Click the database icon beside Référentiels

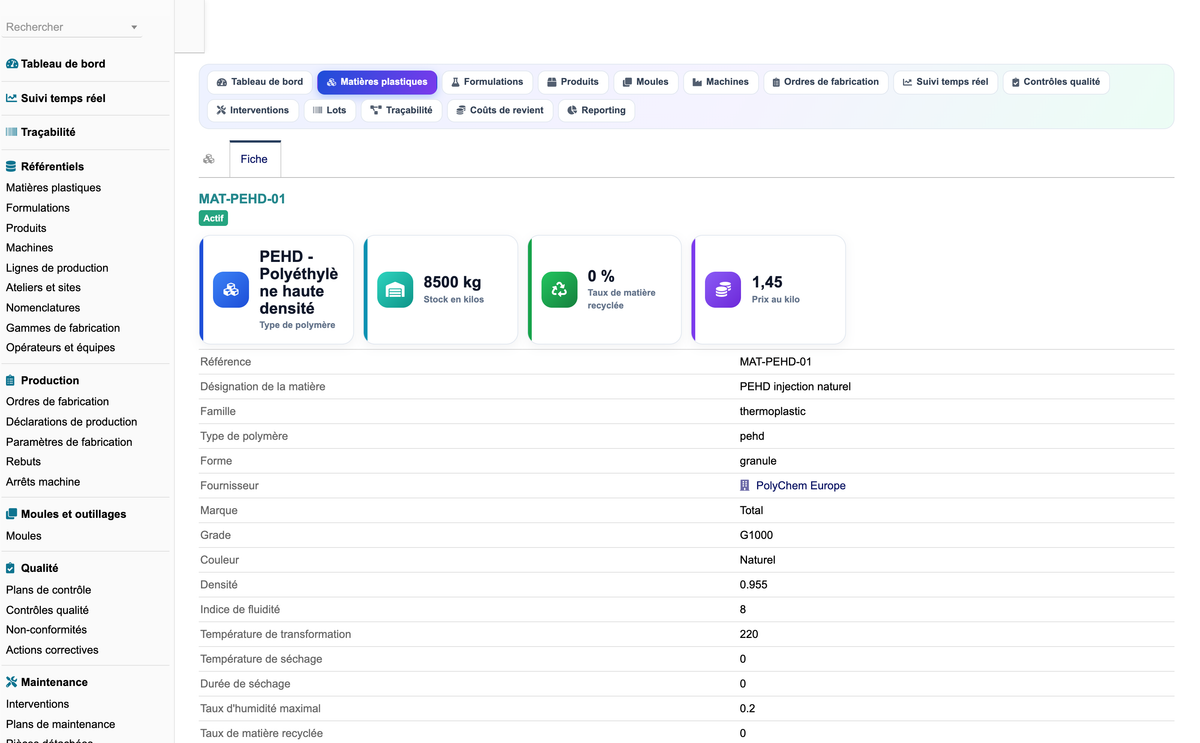(x=12, y=167)
